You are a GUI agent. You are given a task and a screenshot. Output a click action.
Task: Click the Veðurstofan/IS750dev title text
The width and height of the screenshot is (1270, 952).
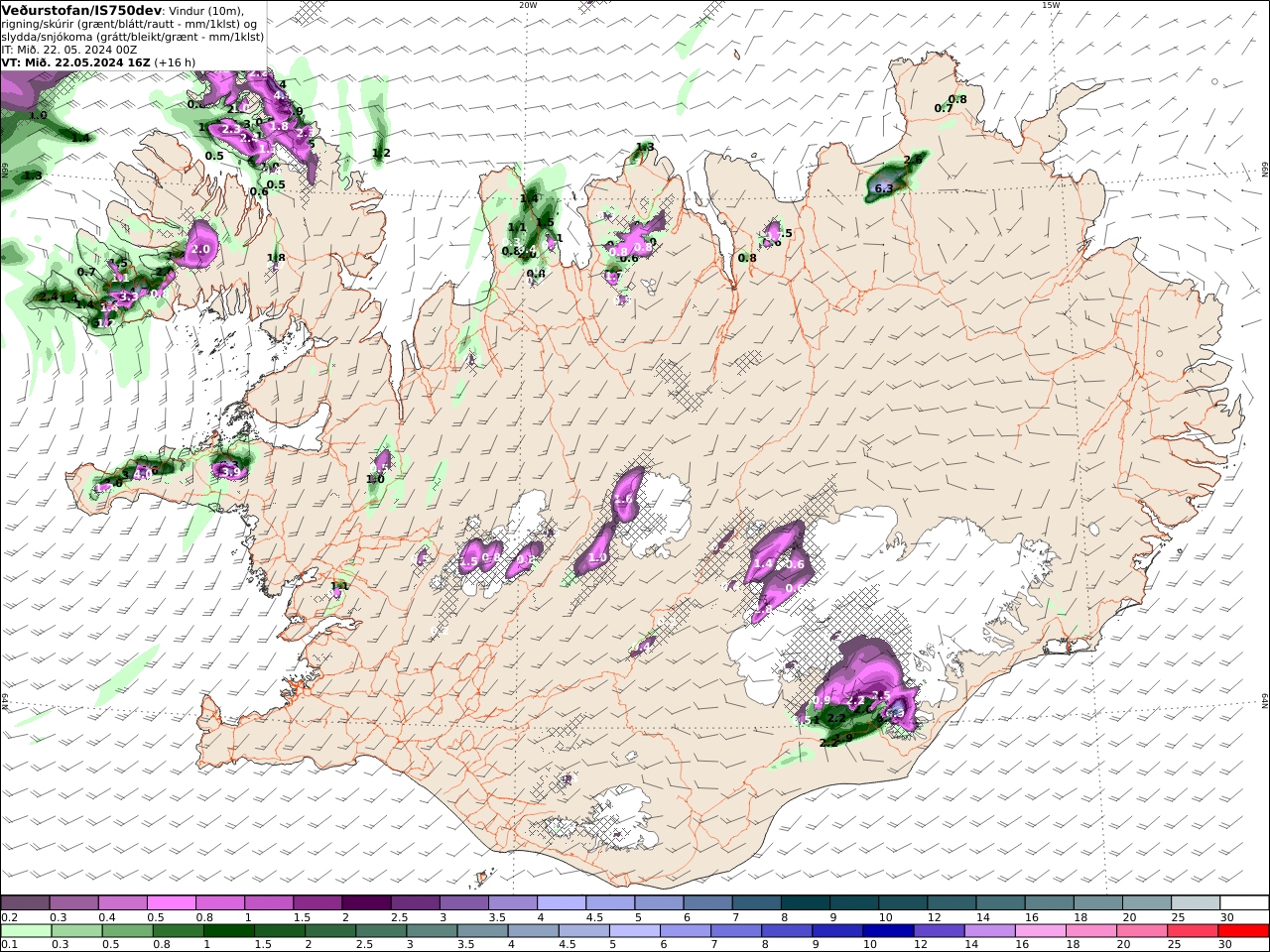(x=82, y=10)
